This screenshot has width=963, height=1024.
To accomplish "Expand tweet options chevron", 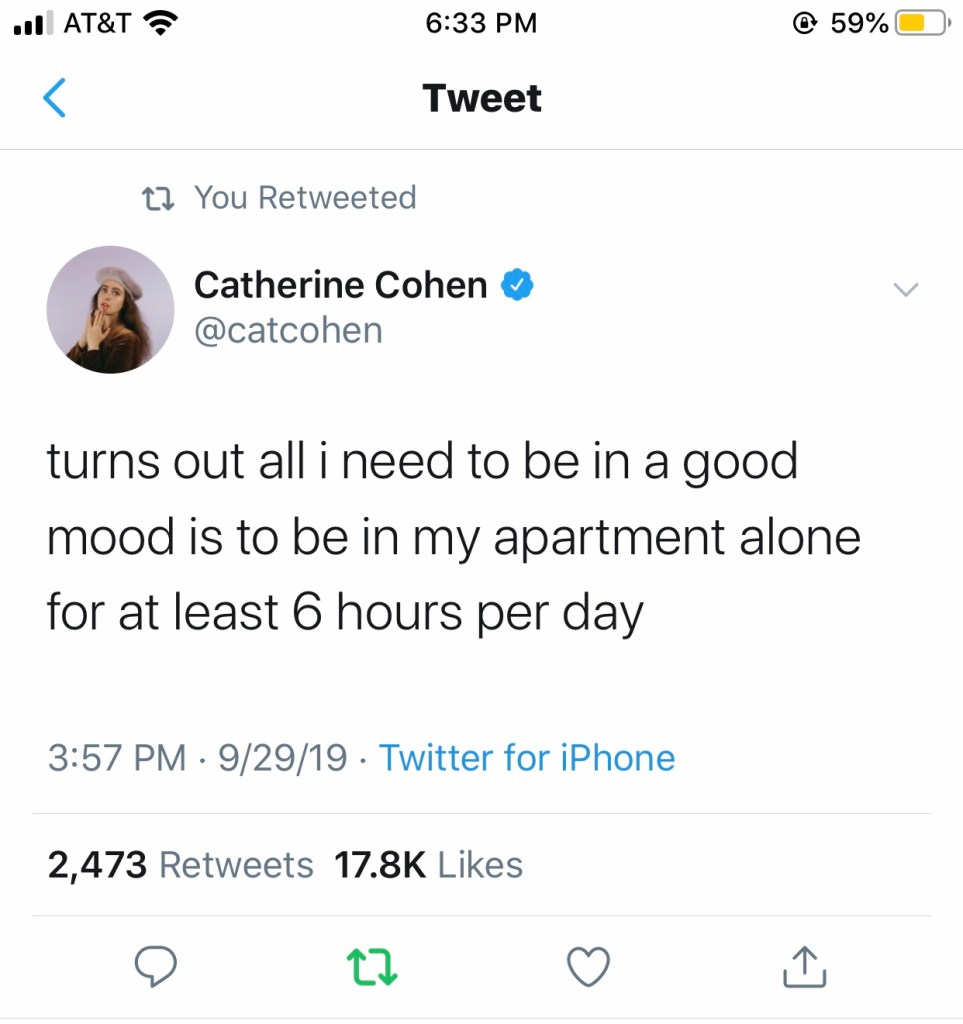I will (x=905, y=290).
